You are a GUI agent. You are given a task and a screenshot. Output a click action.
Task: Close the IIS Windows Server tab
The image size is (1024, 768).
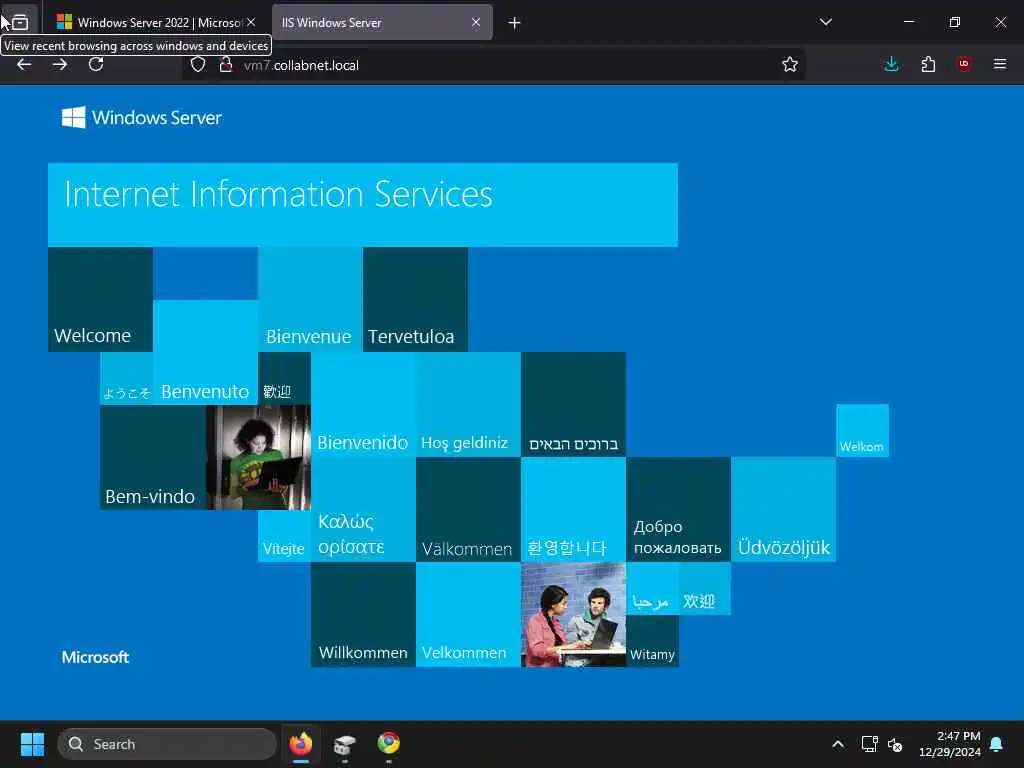coord(476,22)
